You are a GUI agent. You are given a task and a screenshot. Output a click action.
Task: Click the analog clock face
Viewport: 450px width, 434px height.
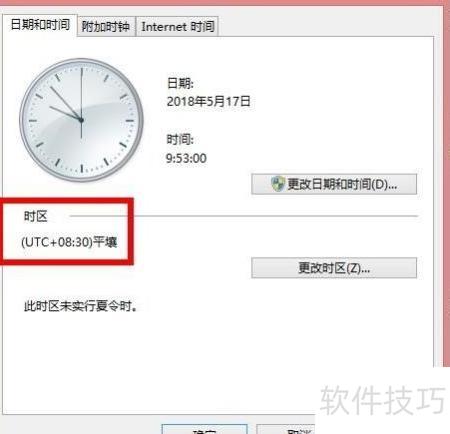[x=81, y=120]
